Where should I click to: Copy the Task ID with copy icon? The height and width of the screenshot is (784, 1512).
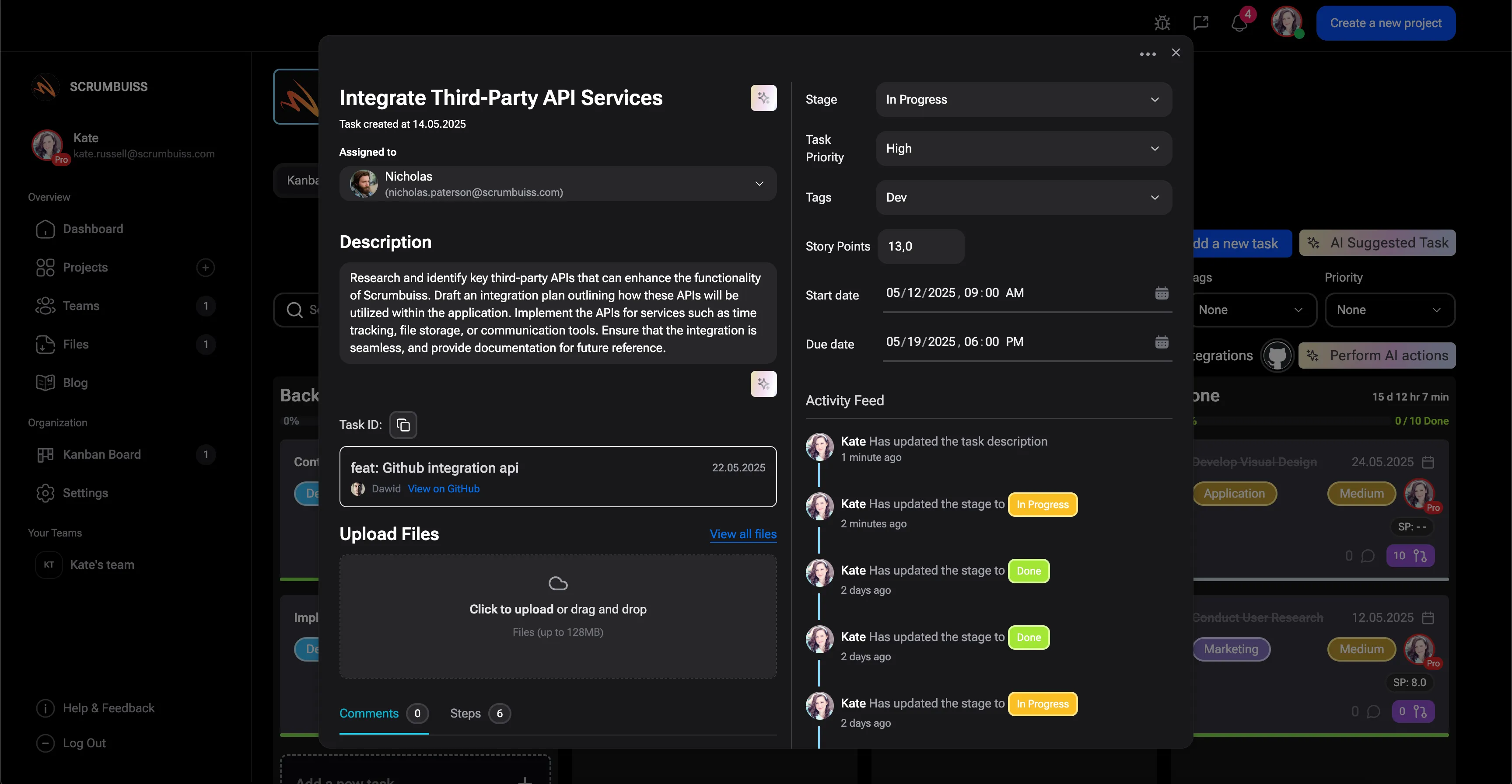tap(403, 425)
